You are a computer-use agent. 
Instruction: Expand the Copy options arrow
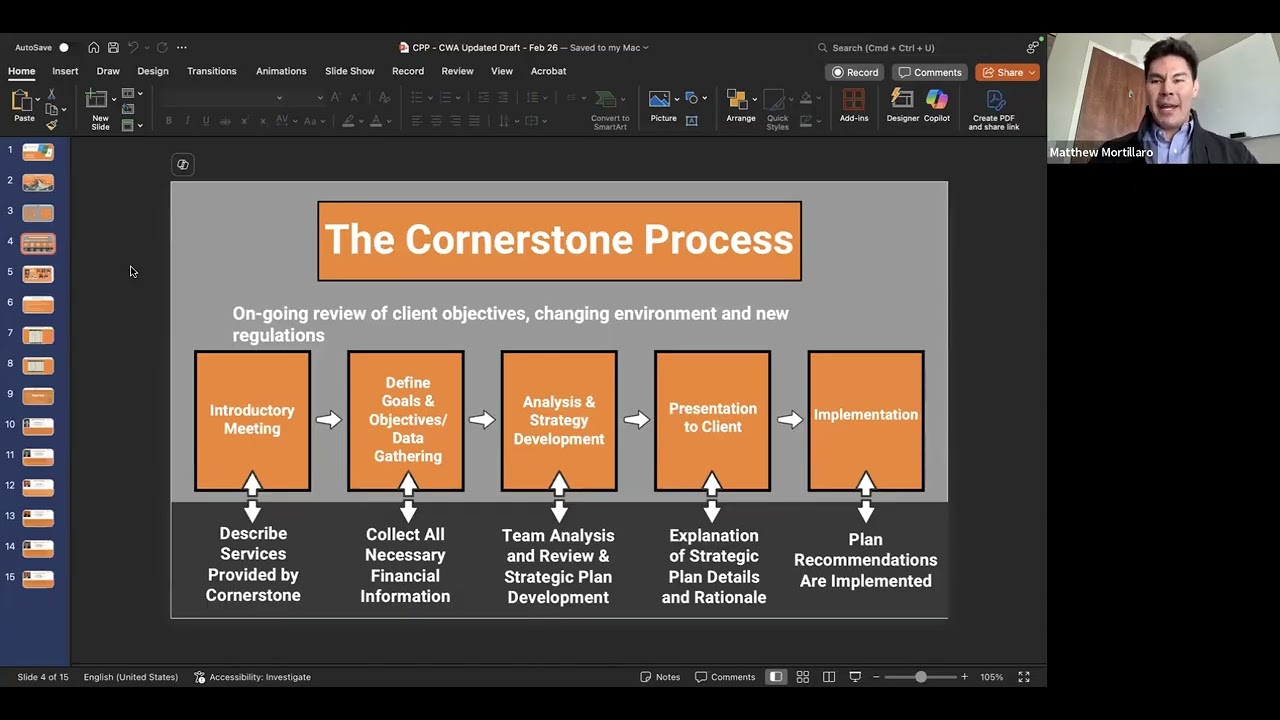(x=64, y=110)
